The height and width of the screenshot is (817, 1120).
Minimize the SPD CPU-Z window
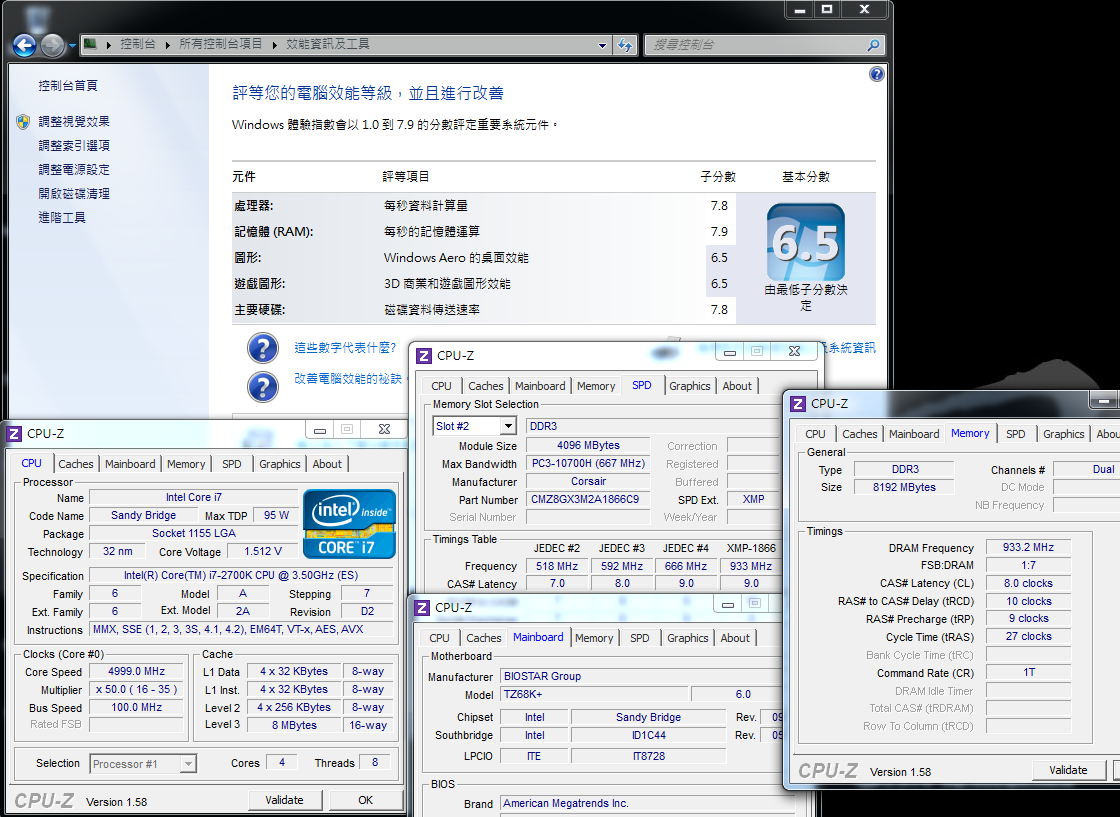point(729,351)
